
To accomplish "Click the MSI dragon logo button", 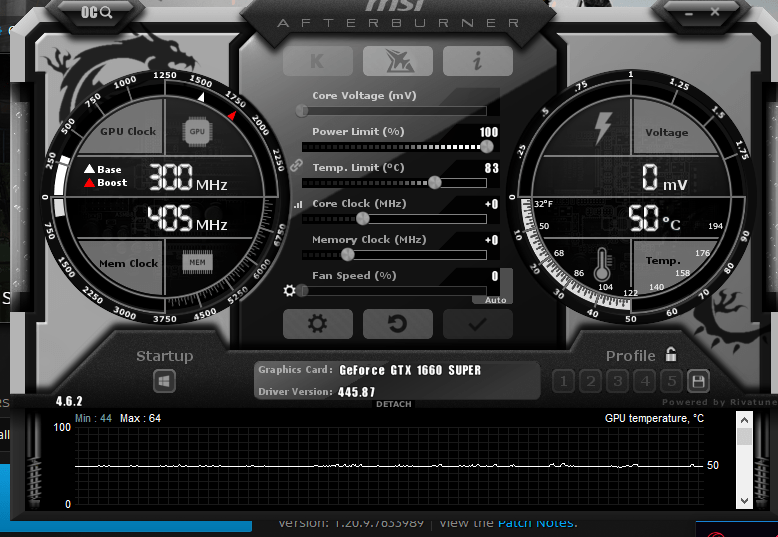I will tap(398, 61).
